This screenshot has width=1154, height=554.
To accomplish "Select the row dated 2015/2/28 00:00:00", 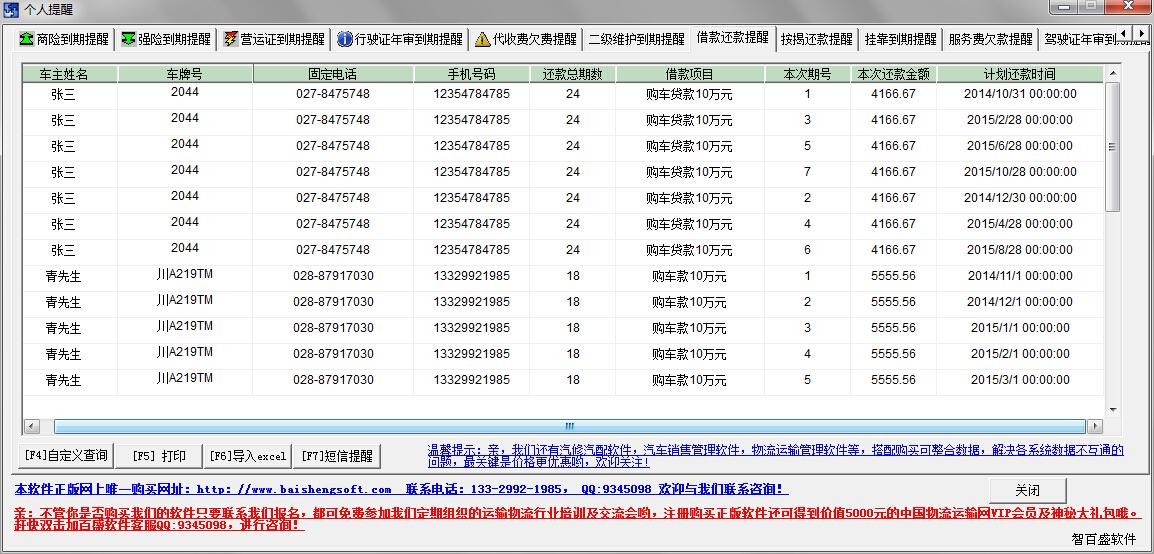I will pyautogui.click(x=563, y=120).
